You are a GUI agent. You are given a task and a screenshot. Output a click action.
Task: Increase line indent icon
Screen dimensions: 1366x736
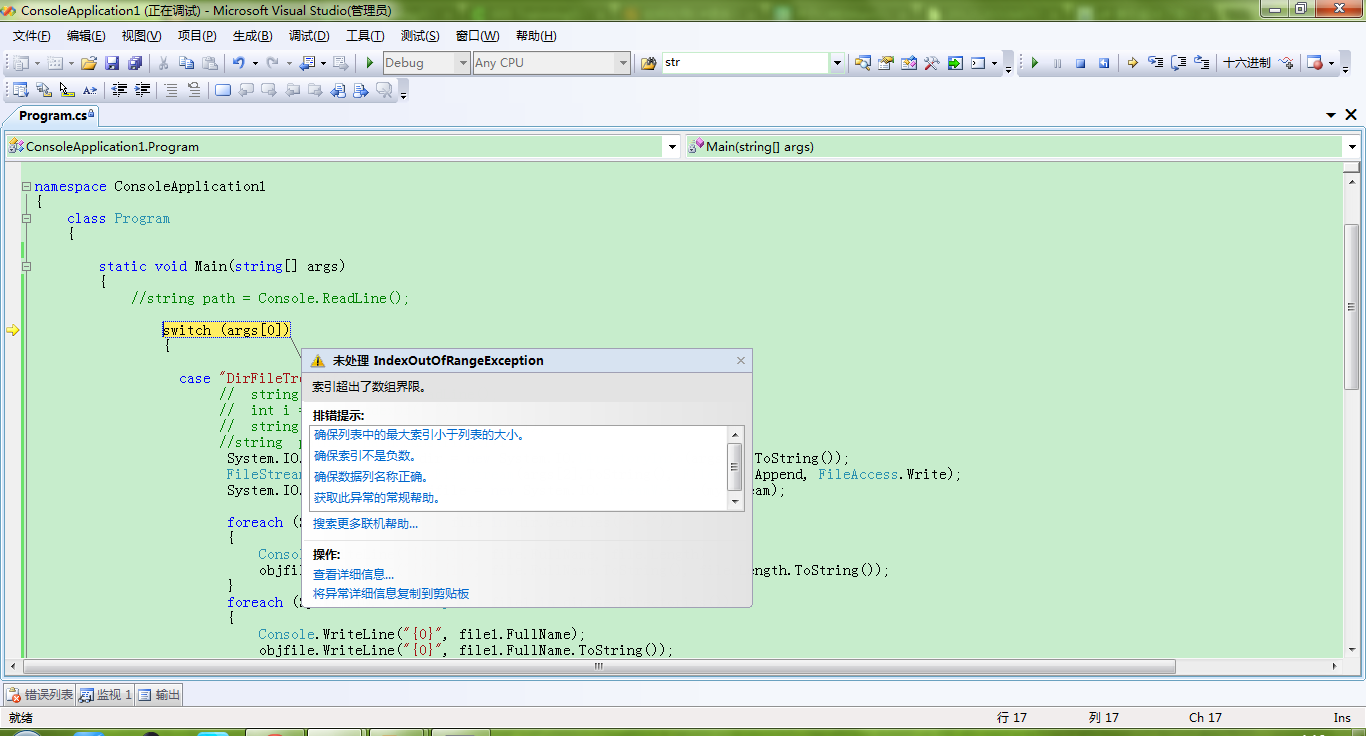tap(143, 90)
